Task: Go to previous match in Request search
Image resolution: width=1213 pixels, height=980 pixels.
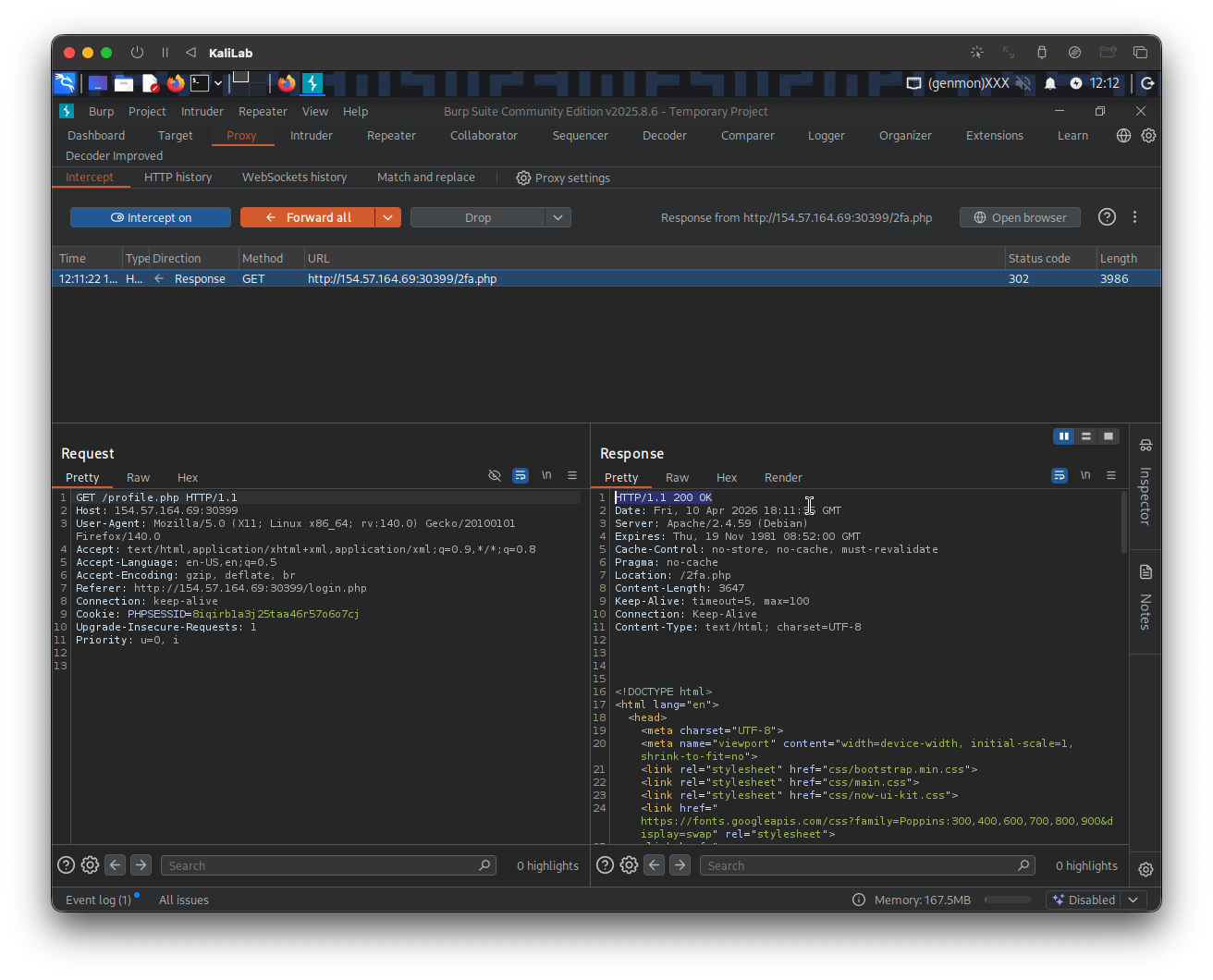Action: pos(115,865)
